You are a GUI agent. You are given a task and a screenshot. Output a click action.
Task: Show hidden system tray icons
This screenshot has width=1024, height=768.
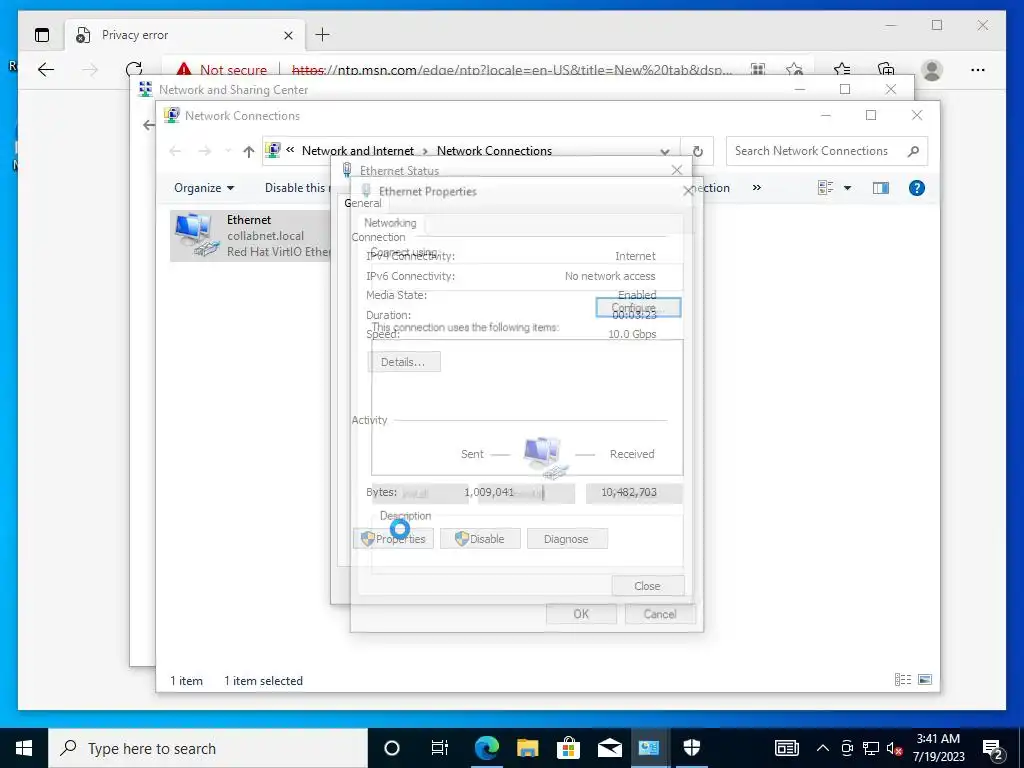tap(823, 748)
